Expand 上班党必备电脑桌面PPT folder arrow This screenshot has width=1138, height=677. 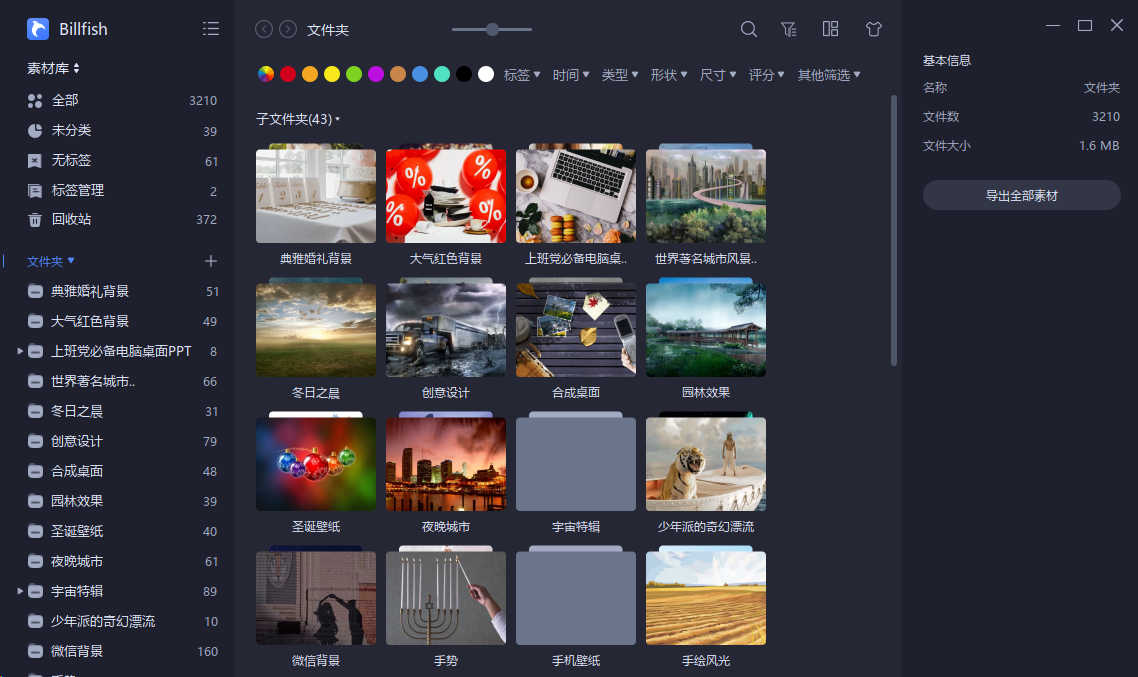pyautogui.click(x=20, y=351)
